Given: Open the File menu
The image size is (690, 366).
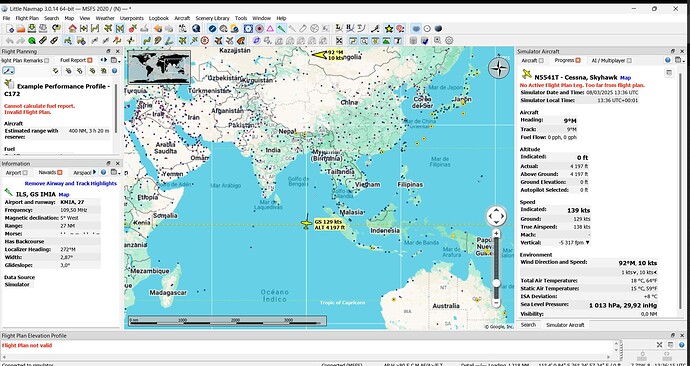Looking at the screenshot, I should [x=6, y=18].
